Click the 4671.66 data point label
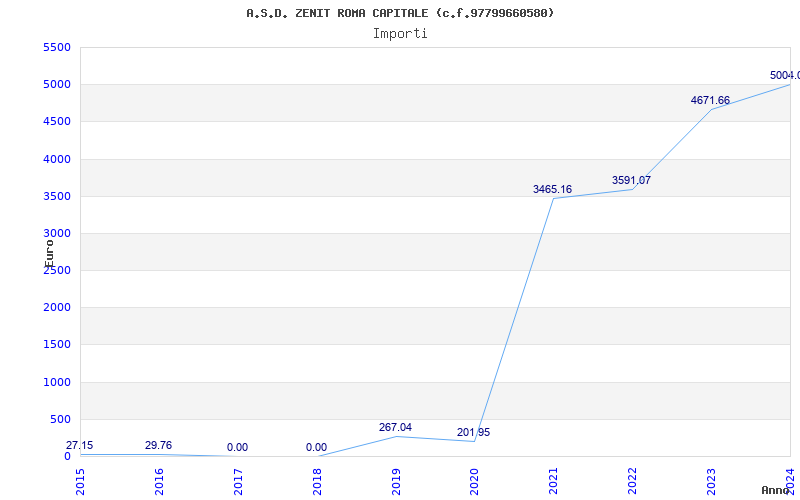The image size is (800, 500). (x=710, y=101)
